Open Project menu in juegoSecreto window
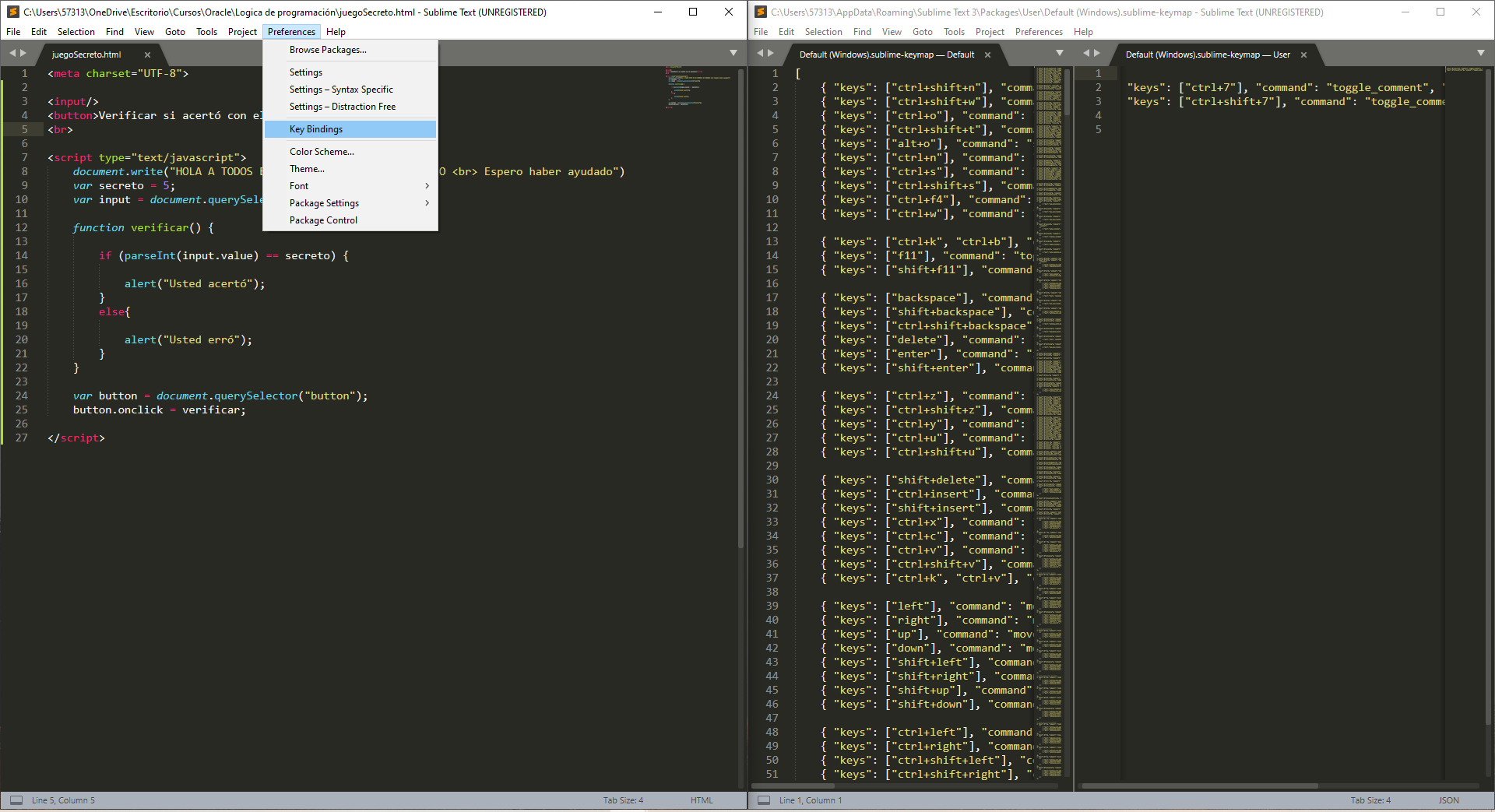This screenshot has width=1495, height=812. tap(242, 32)
